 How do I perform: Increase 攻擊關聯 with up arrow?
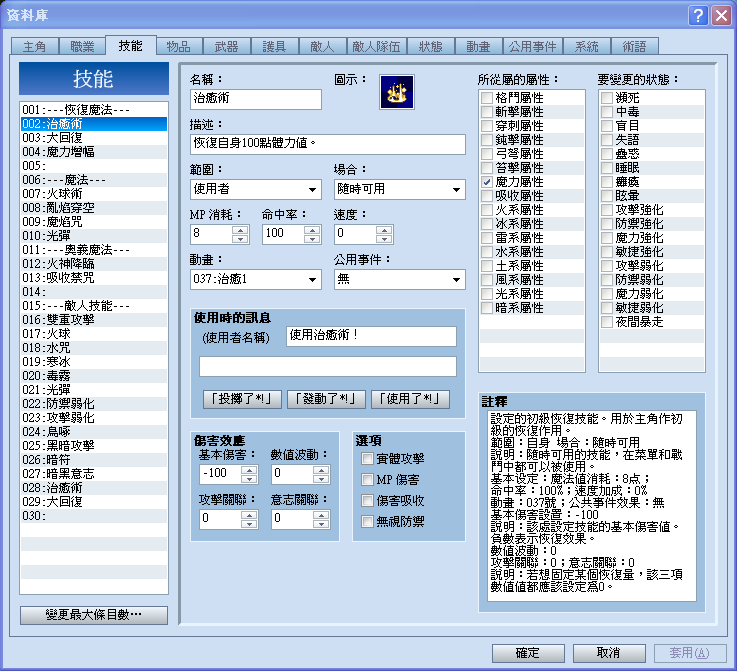pyautogui.click(x=249, y=515)
